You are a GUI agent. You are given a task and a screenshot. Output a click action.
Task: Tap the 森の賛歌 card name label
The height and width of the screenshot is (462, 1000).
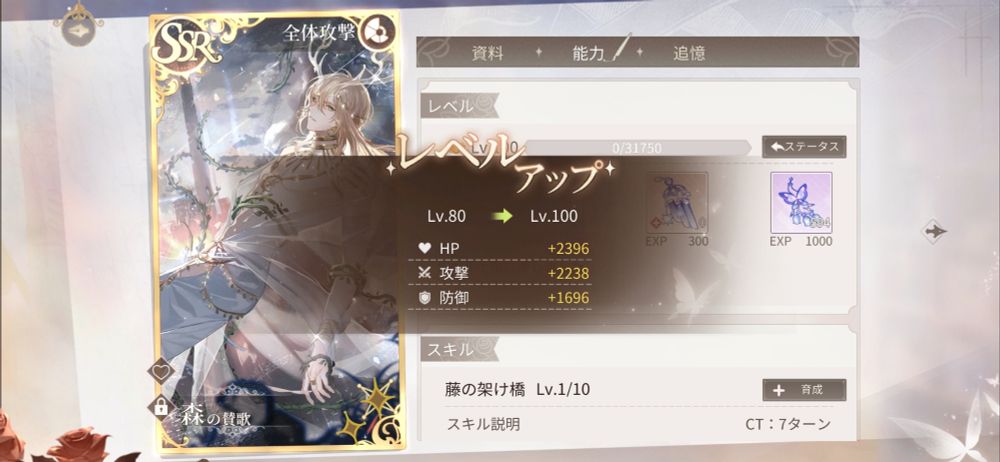(214, 419)
